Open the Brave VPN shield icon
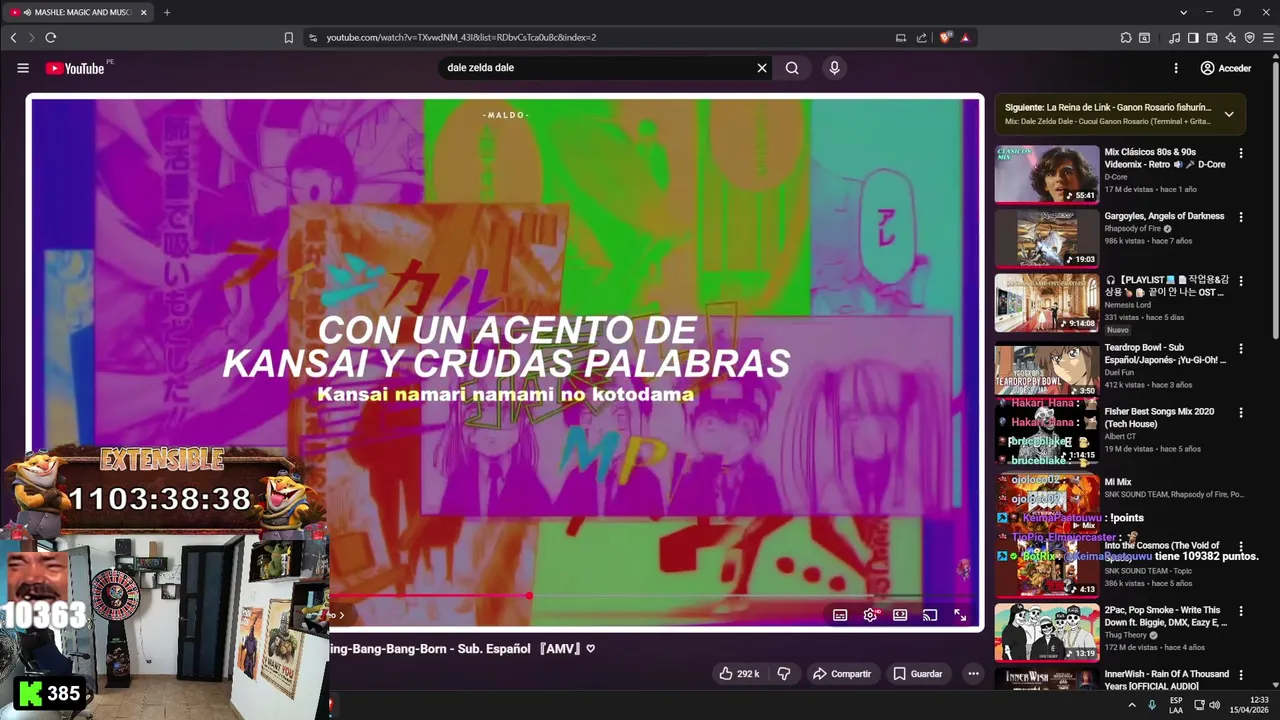Screen dimensions: 1280x720 pos(1249,37)
